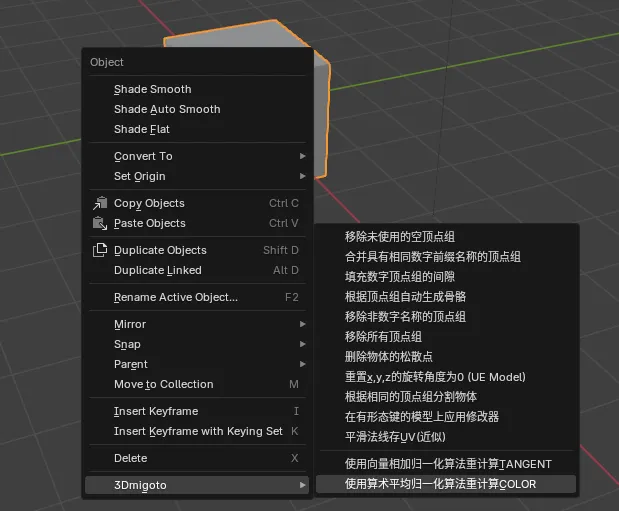Select 合并具有相同数字前缀名称的顶点组
The height and width of the screenshot is (511, 619).
coord(446,257)
